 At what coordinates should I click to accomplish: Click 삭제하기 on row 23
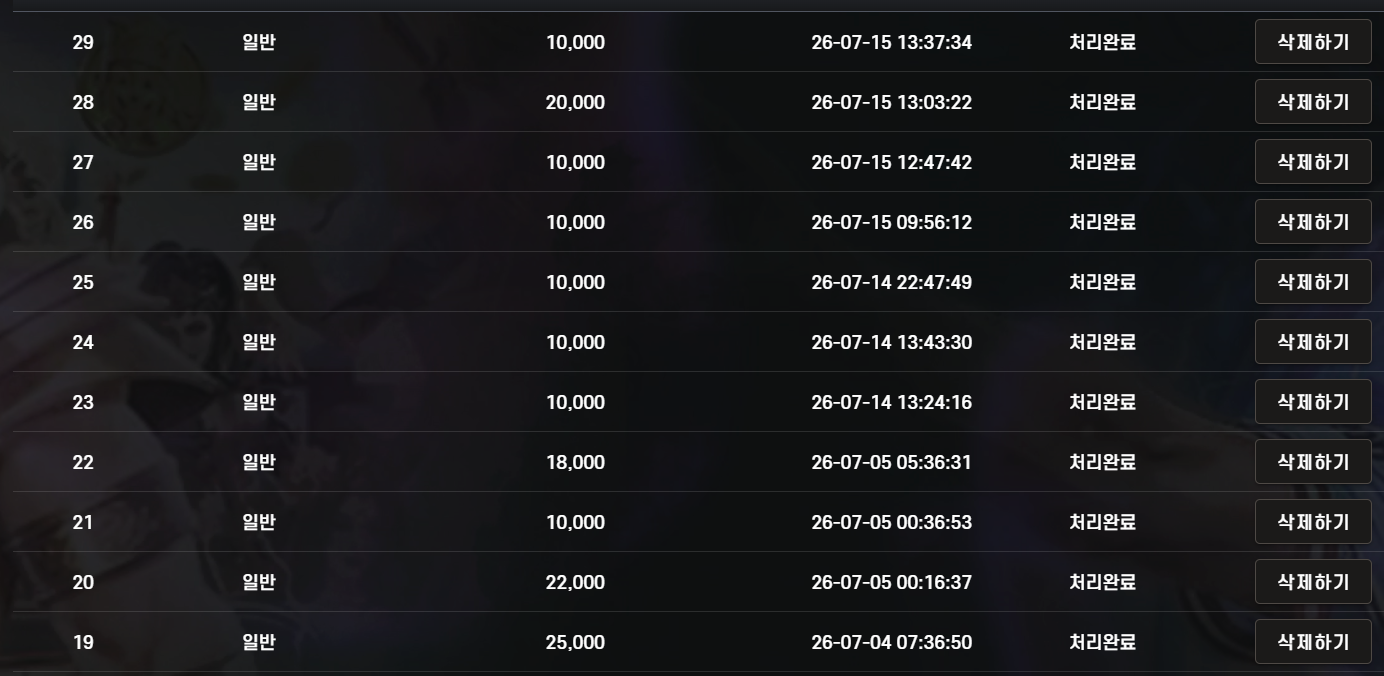click(1313, 402)
